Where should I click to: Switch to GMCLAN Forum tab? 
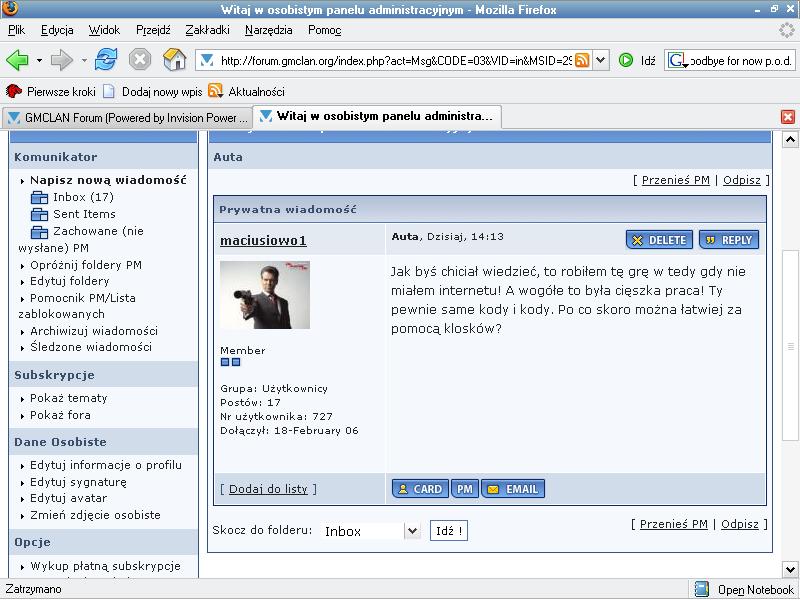[x=126, y=117]
